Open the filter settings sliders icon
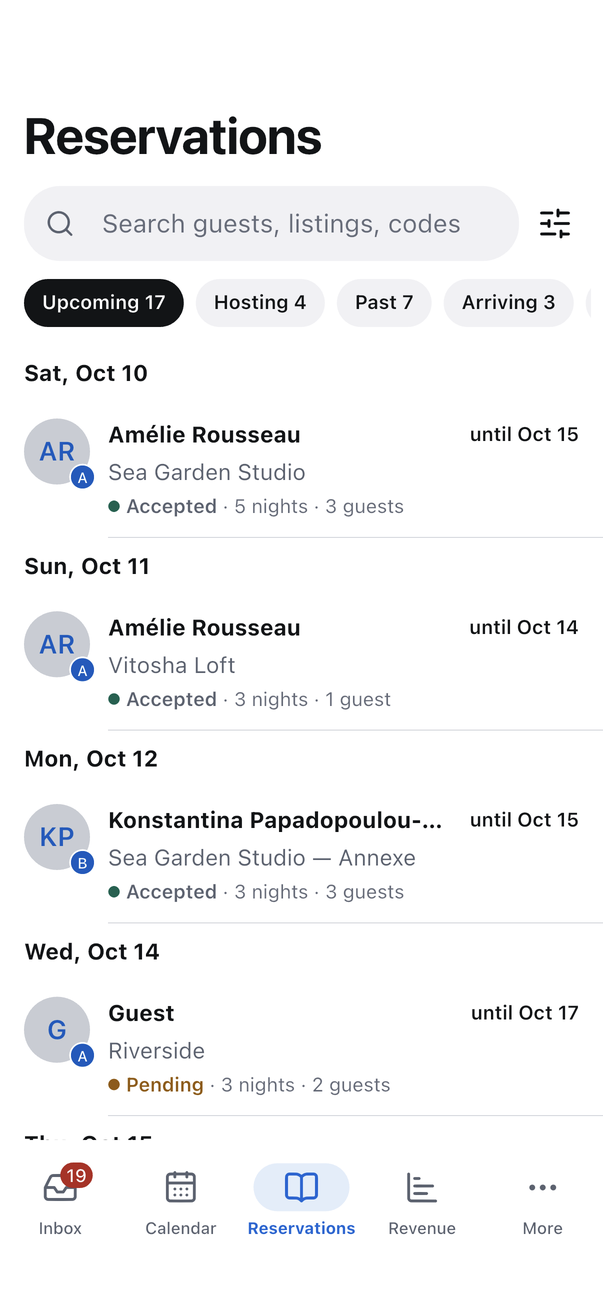 tap(555, 223)
